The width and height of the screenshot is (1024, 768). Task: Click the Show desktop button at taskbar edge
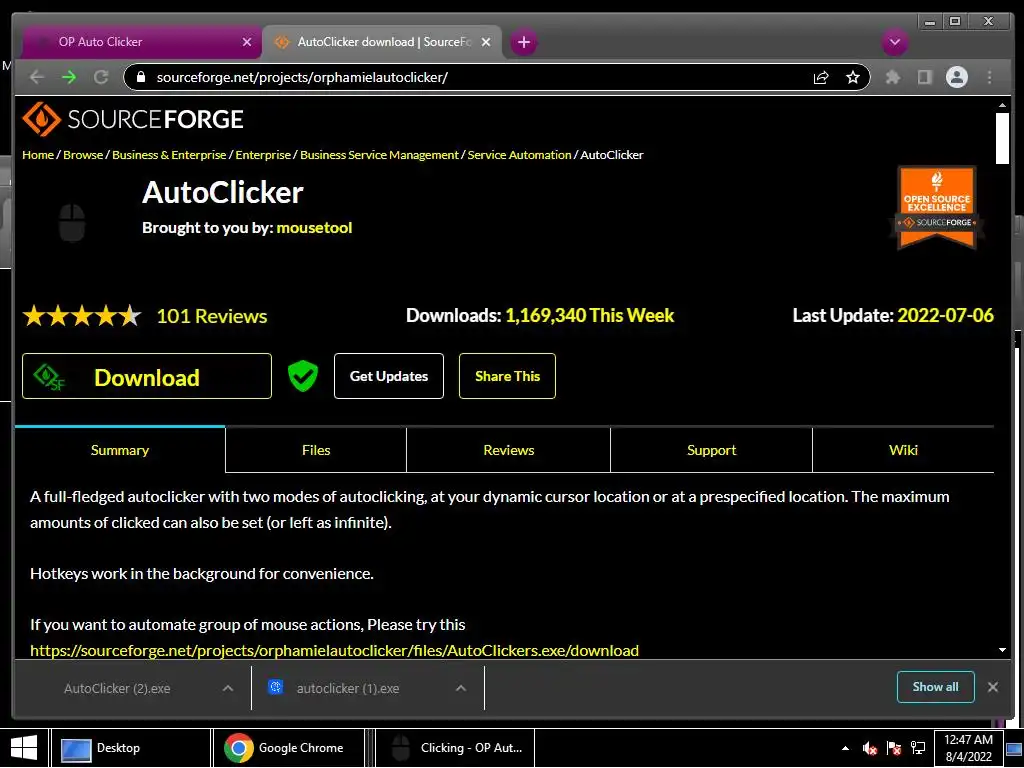tap(1014, 748)
